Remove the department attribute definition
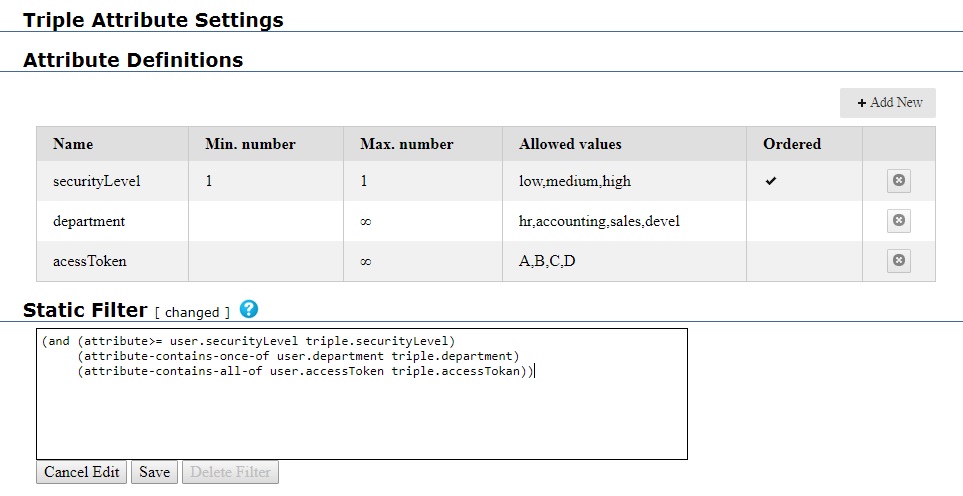Image resolution: width=963 pixels, height=496 pixels. coord(898,221)
